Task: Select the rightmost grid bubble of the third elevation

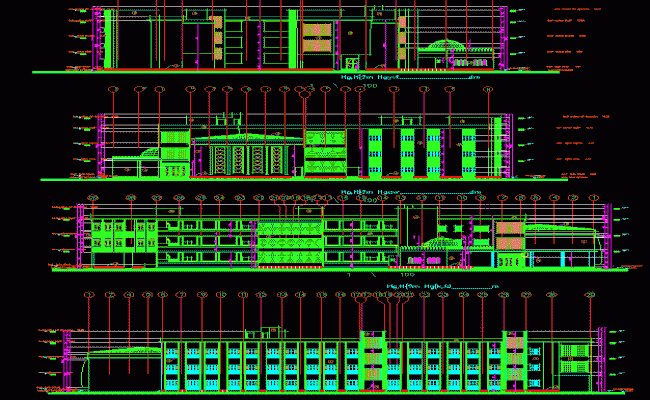Action: [x=594, y=198]
